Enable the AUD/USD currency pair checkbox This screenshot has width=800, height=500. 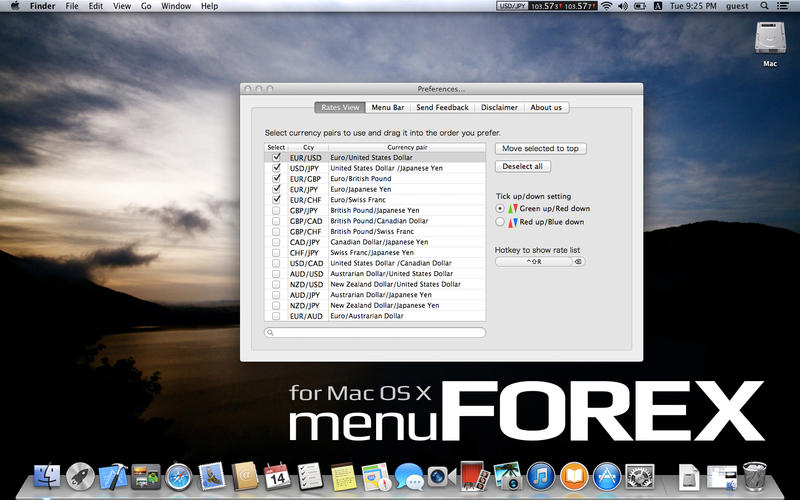276,273
